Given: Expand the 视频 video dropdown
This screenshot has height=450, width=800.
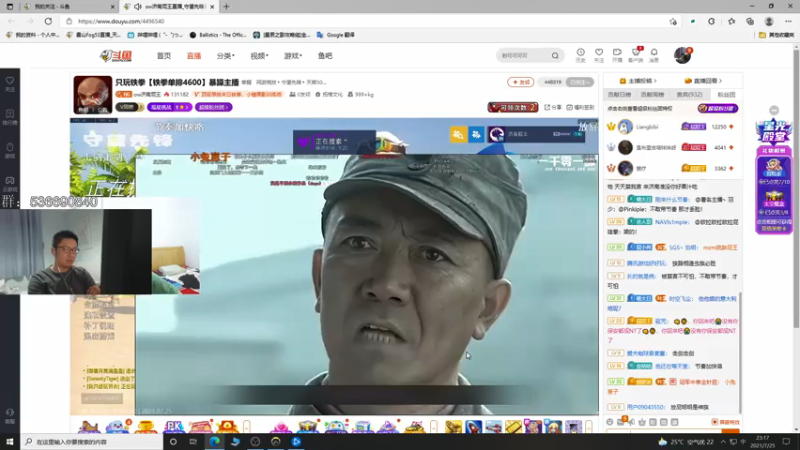Looking at the screenshot, I should 259,56.
